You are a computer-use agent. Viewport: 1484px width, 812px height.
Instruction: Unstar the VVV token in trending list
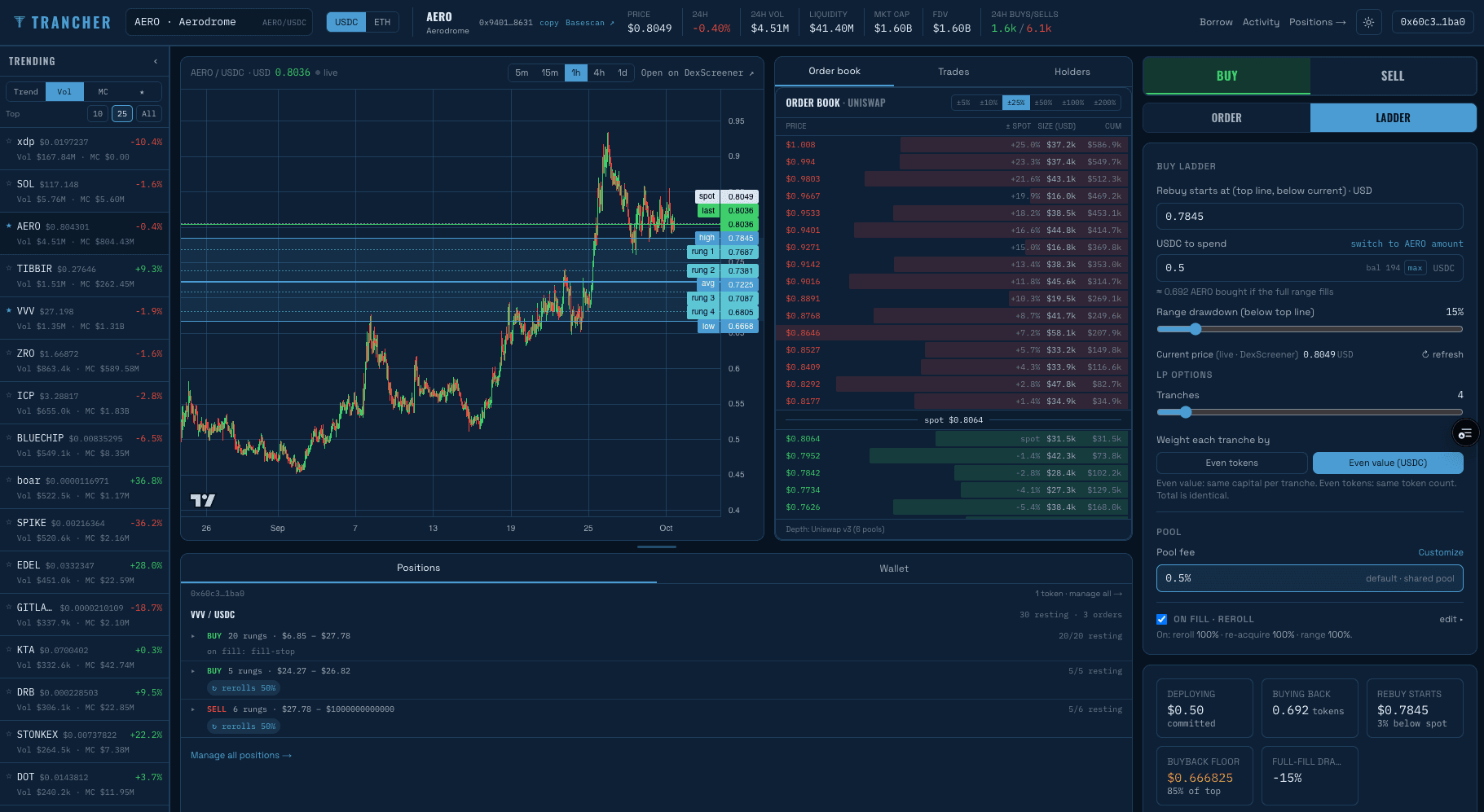(9, 311)
